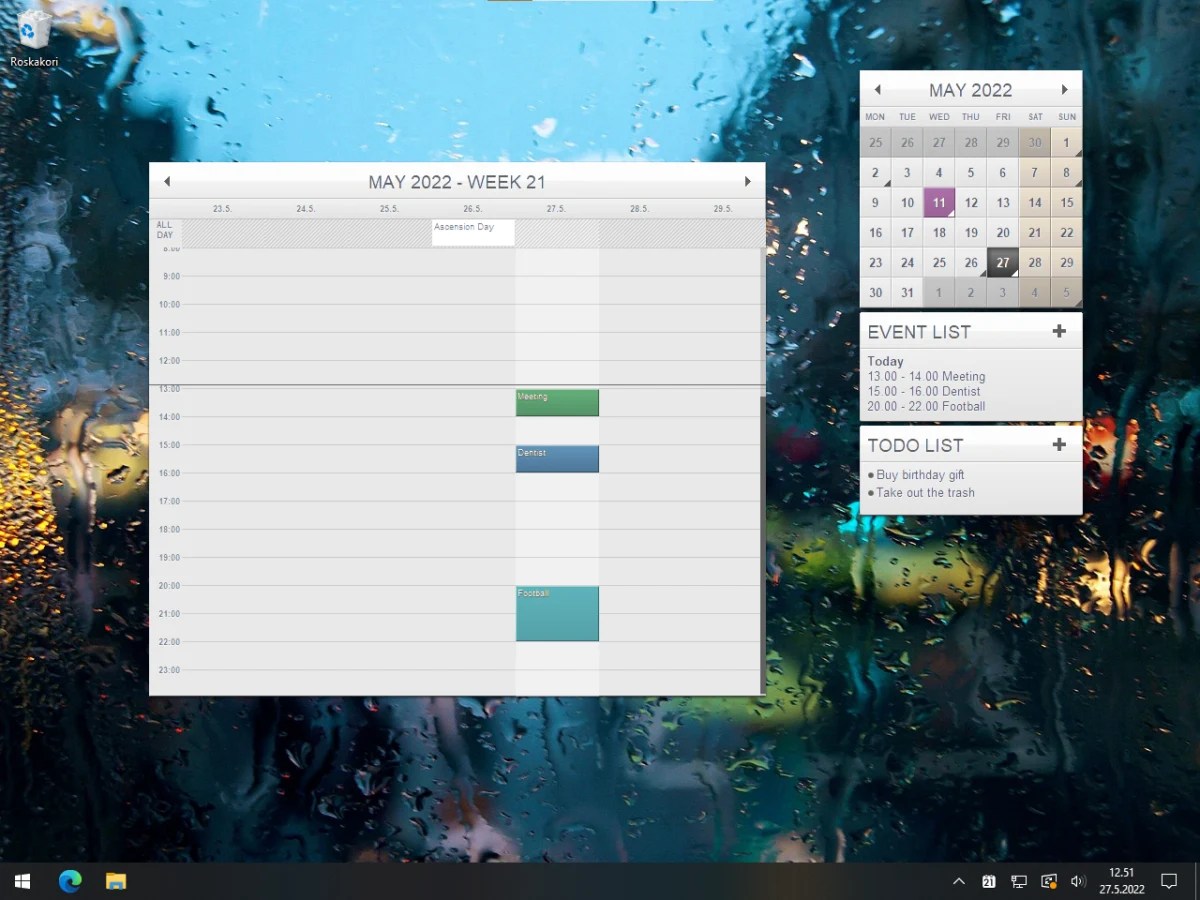
Task: Open the '20.00 - 22.00 Football' entry in Event List
Action: pos(926,405)
